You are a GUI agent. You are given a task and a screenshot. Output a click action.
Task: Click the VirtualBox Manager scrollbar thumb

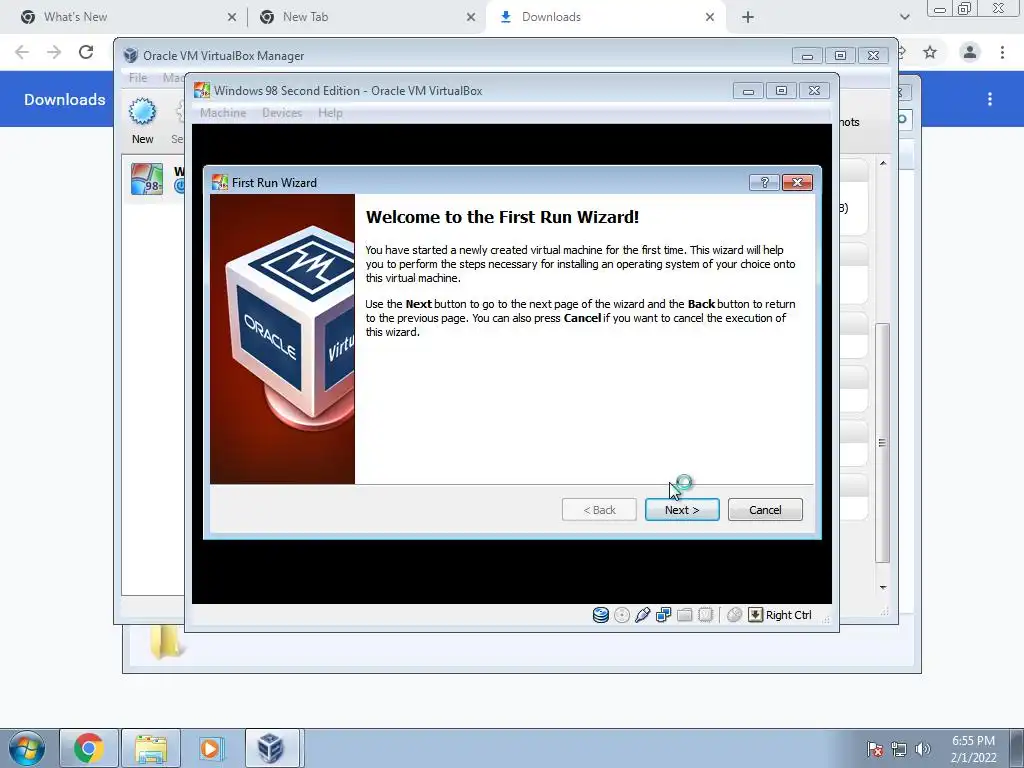882,442
